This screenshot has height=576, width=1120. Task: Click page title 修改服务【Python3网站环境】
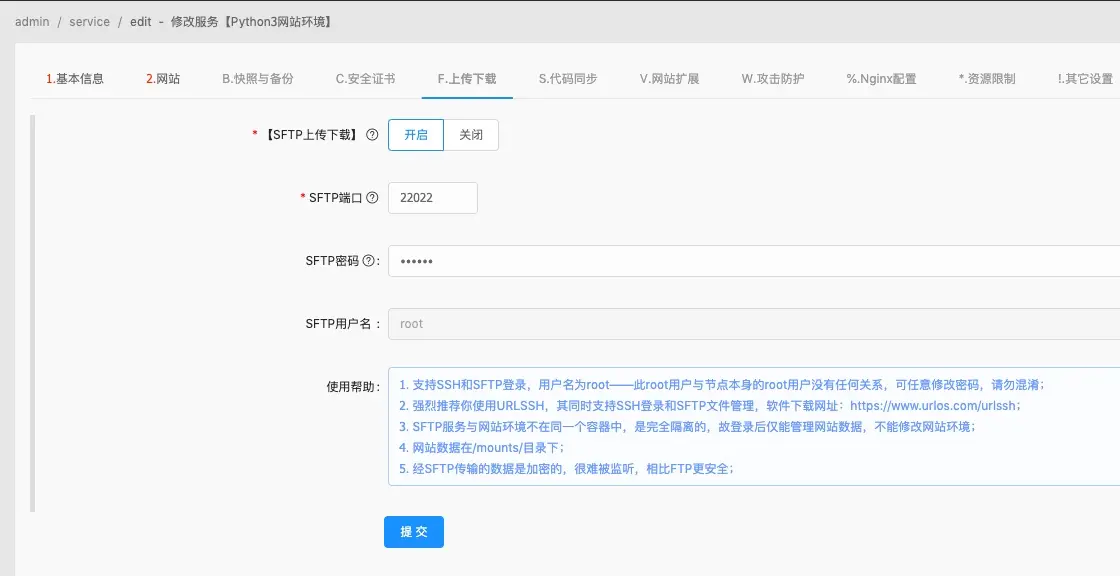coord(251,21)
